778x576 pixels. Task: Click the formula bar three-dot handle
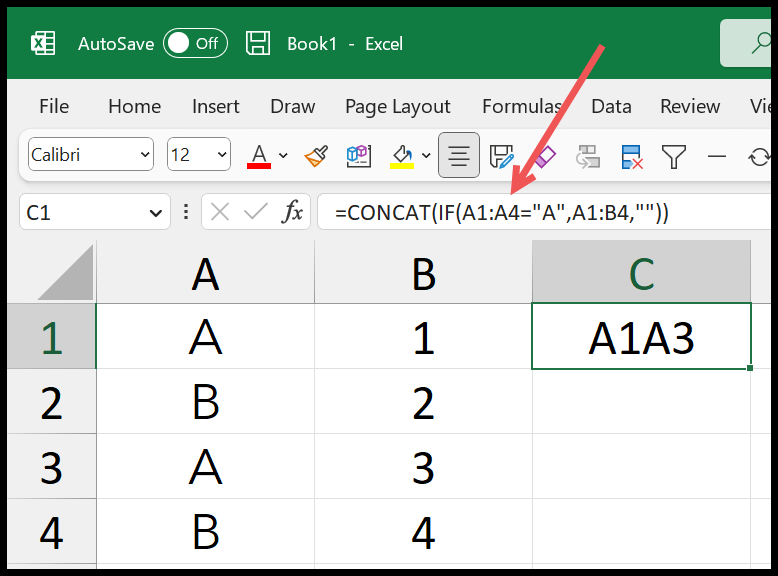coord(186,212)
